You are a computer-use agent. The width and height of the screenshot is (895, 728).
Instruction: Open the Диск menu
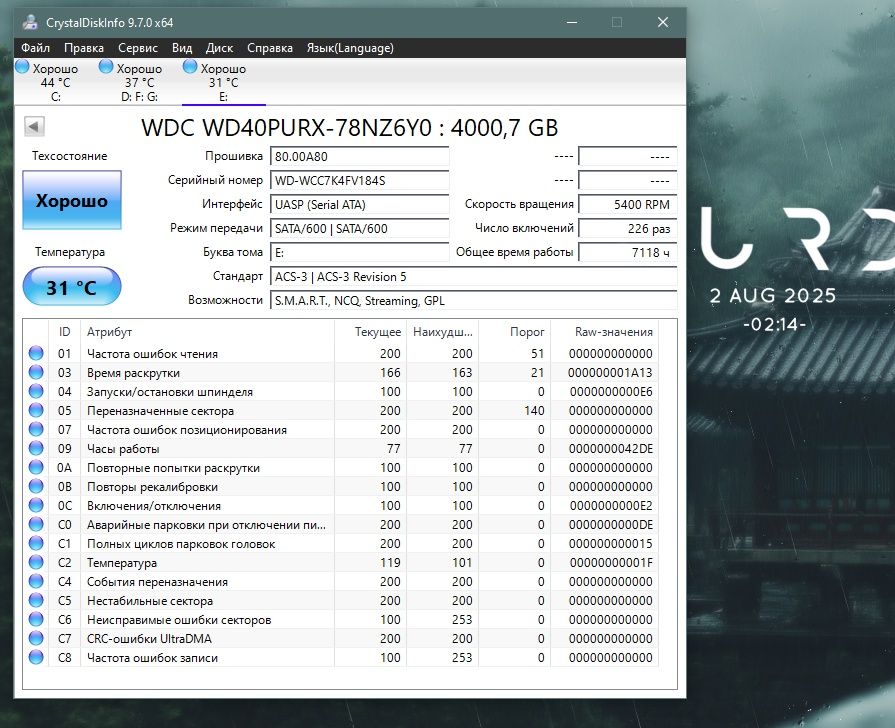(219, 48)
